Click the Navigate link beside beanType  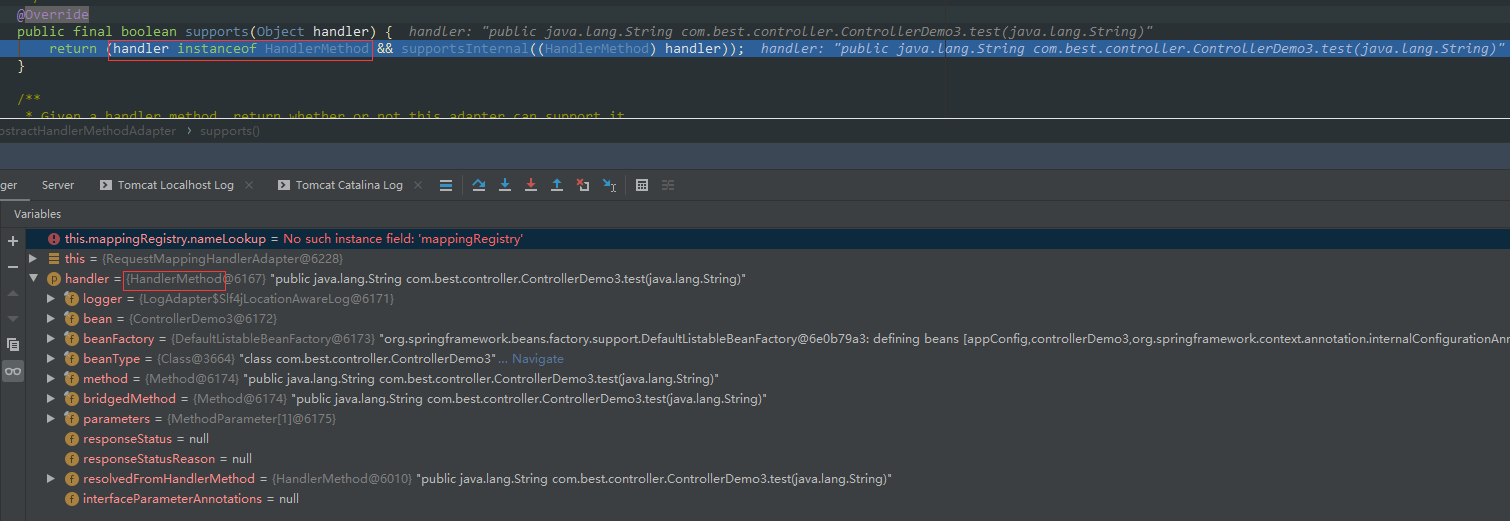pos(537,359)
